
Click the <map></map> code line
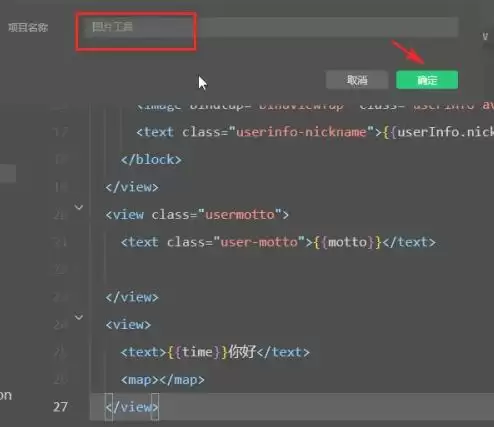163,380
